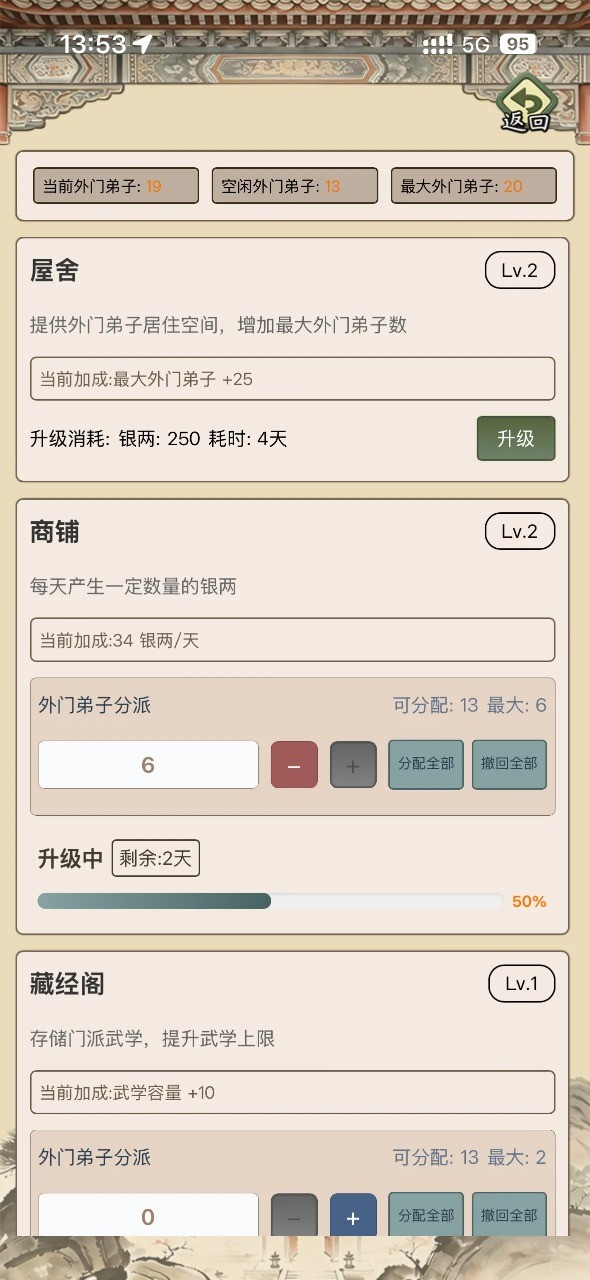Tap the blue plus button under 藏经阁
Image resolution: width=590 pixels, height=1280 pixels.
353,1216
